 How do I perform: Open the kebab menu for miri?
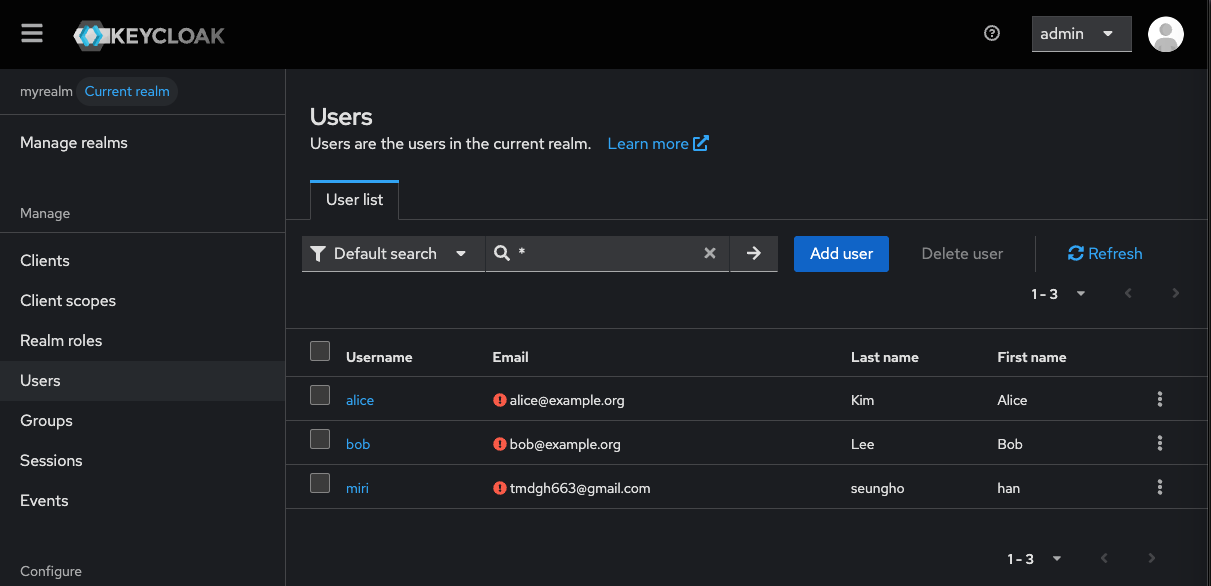pyautogui.click(x=1160, y=488)
